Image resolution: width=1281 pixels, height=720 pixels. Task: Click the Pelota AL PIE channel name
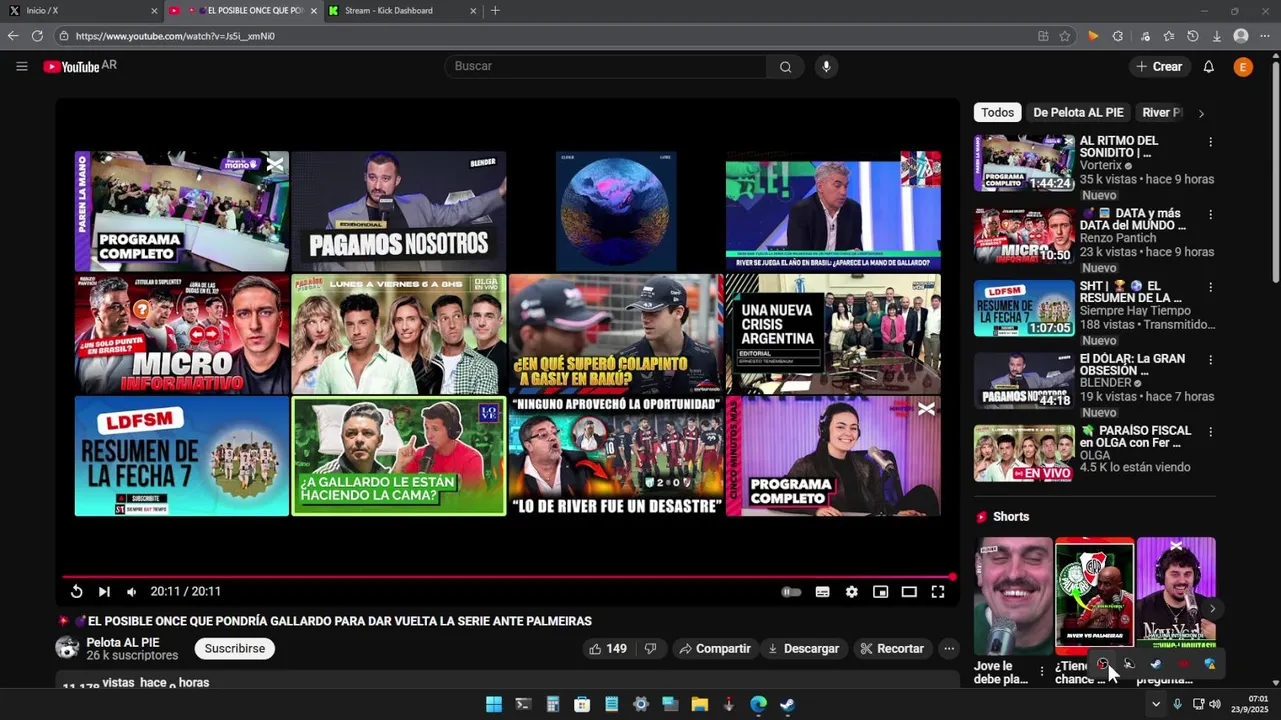click(x=123, y=642)
